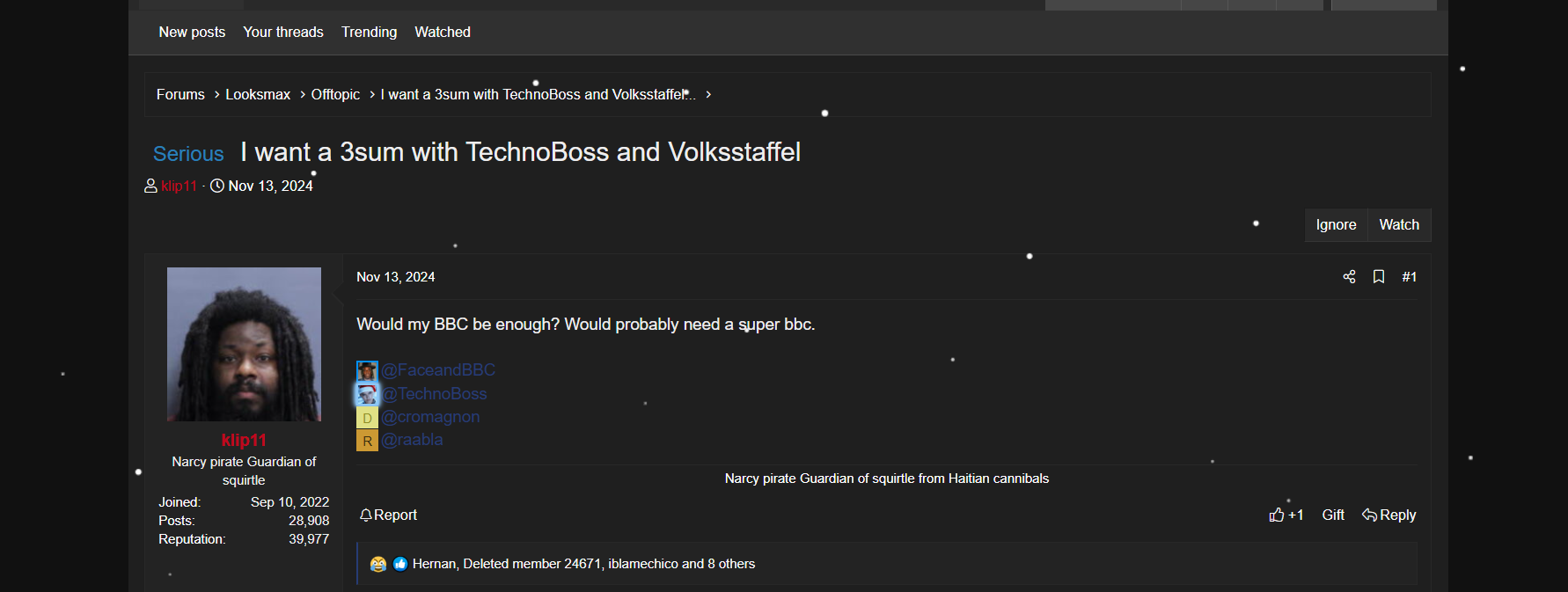
Task: Click the small avatar beside @TechnoBoss
Action: (x=367, y=394)
